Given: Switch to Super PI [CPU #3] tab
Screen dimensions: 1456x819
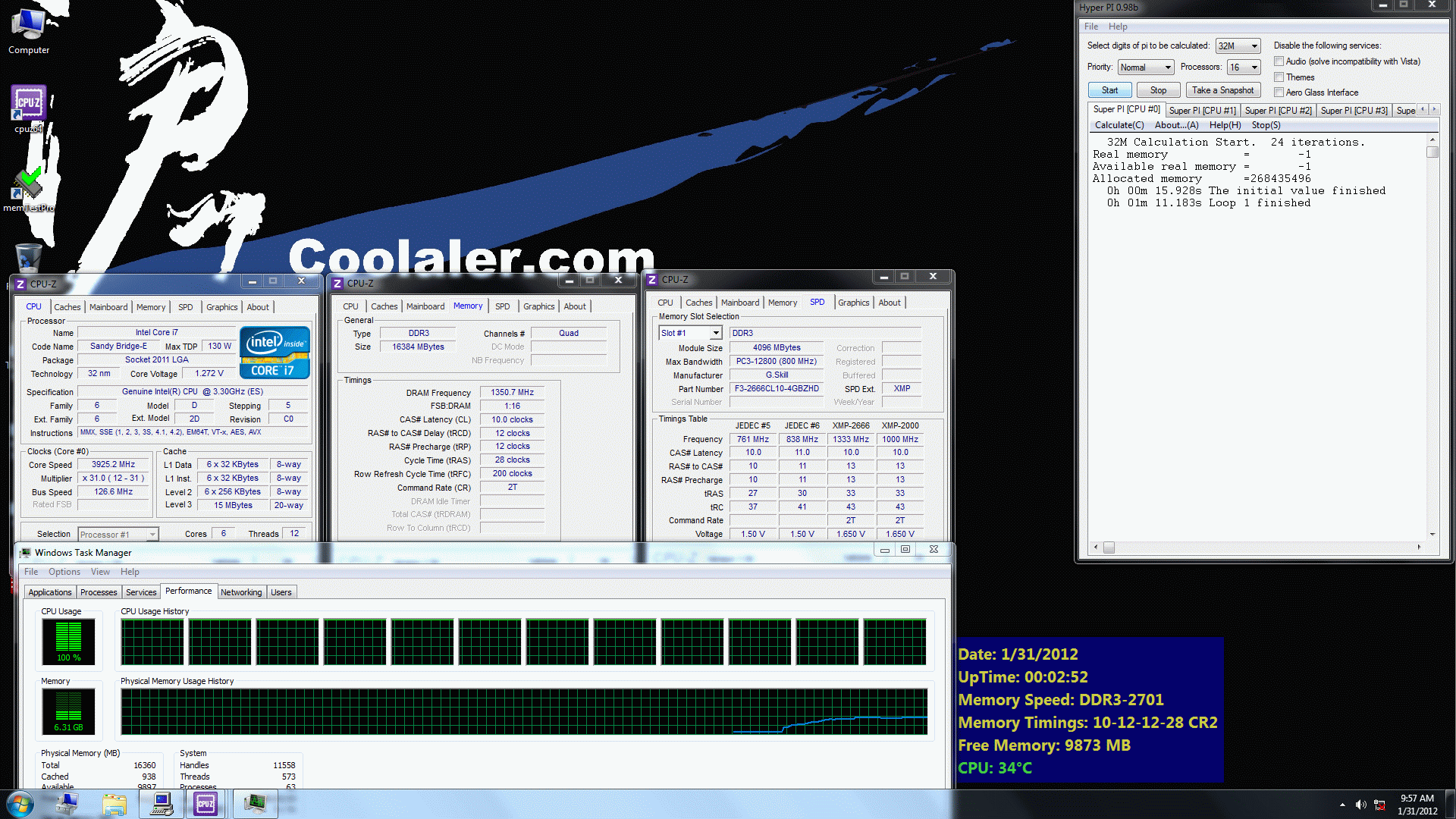Looking at the screenshot, I should [x=1354, y=111].
